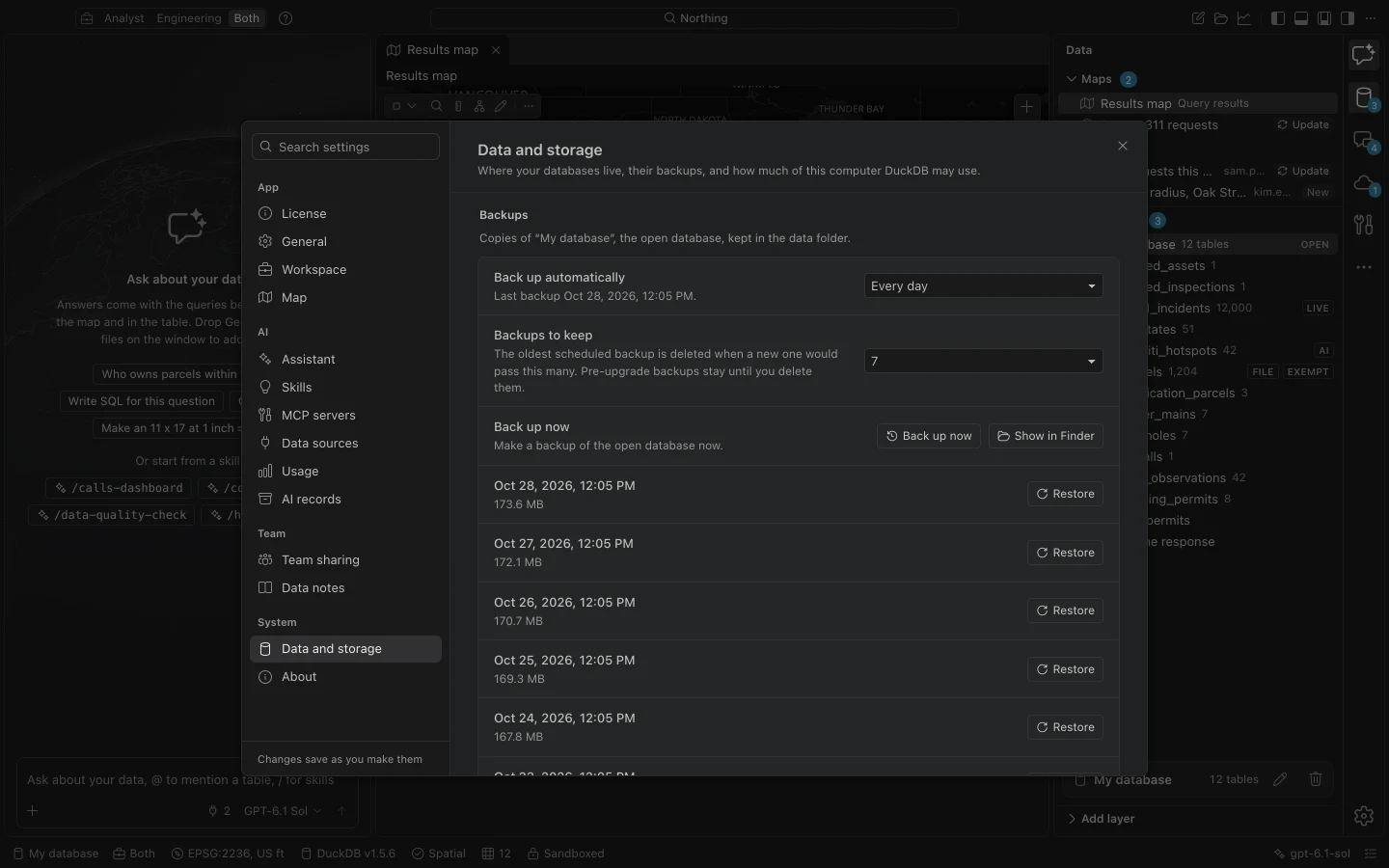Restore the Oct 27, 2026 backup

pyautogui.click(x=1065, y=553)
